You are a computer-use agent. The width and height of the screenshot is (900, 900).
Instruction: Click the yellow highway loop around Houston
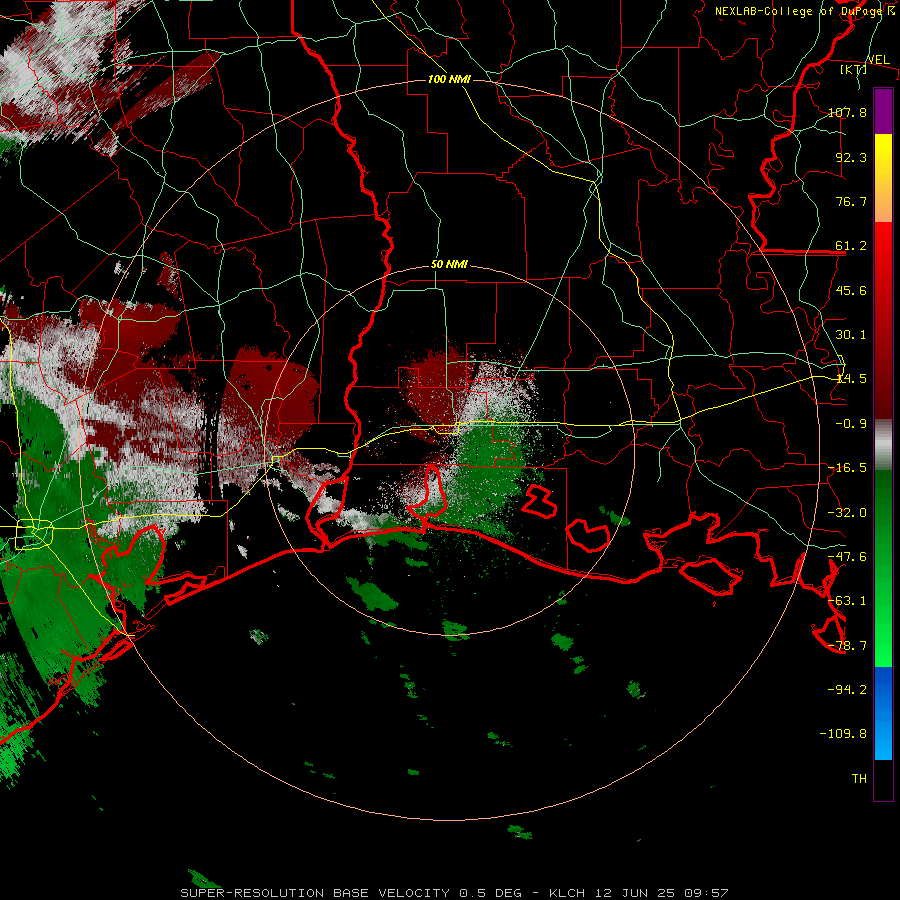34,534
